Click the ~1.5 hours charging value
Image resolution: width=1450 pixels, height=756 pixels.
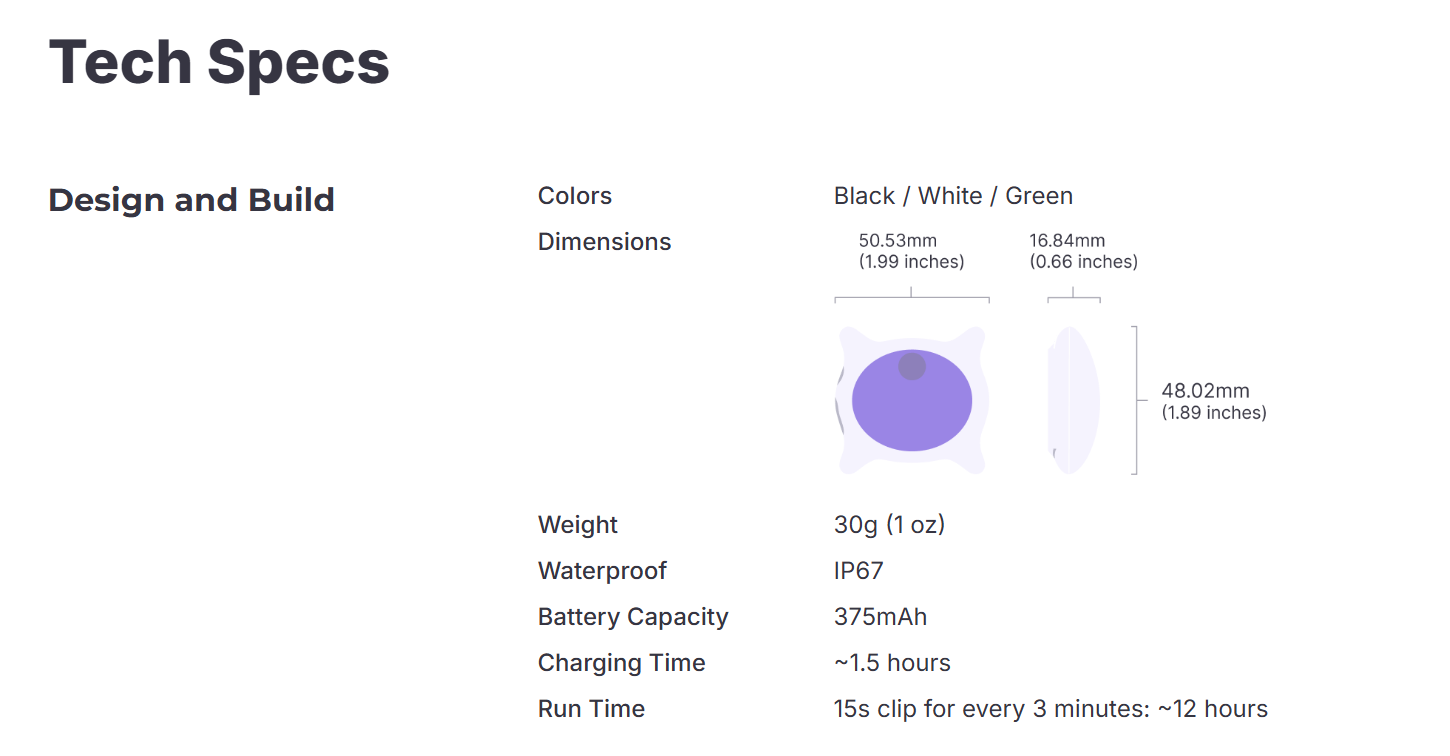892,663
